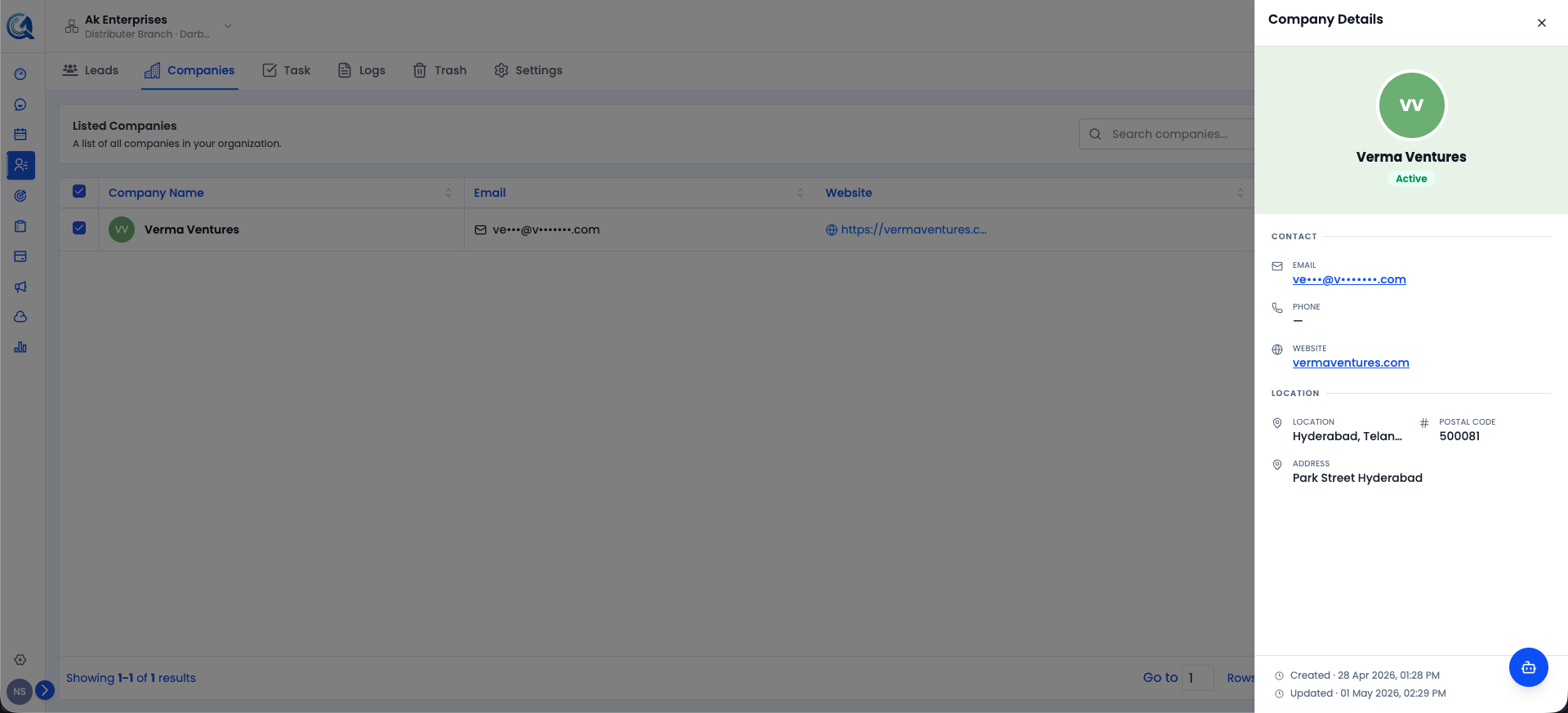Viewport: 1568px width, 713px height.
Task: Switch to the Task tab
Action: click(287, 70)
